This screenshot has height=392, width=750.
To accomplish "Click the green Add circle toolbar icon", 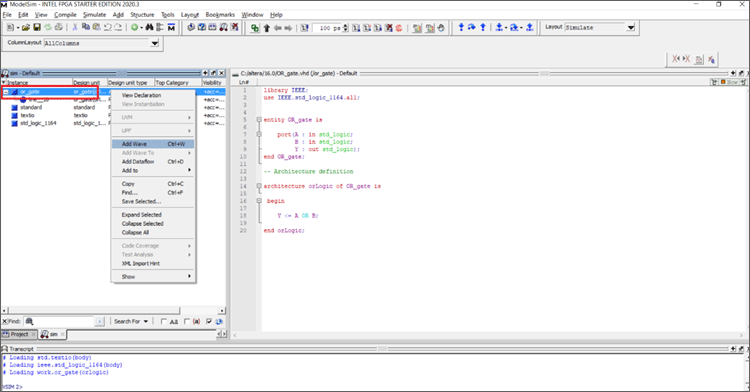I will (134, 28).
